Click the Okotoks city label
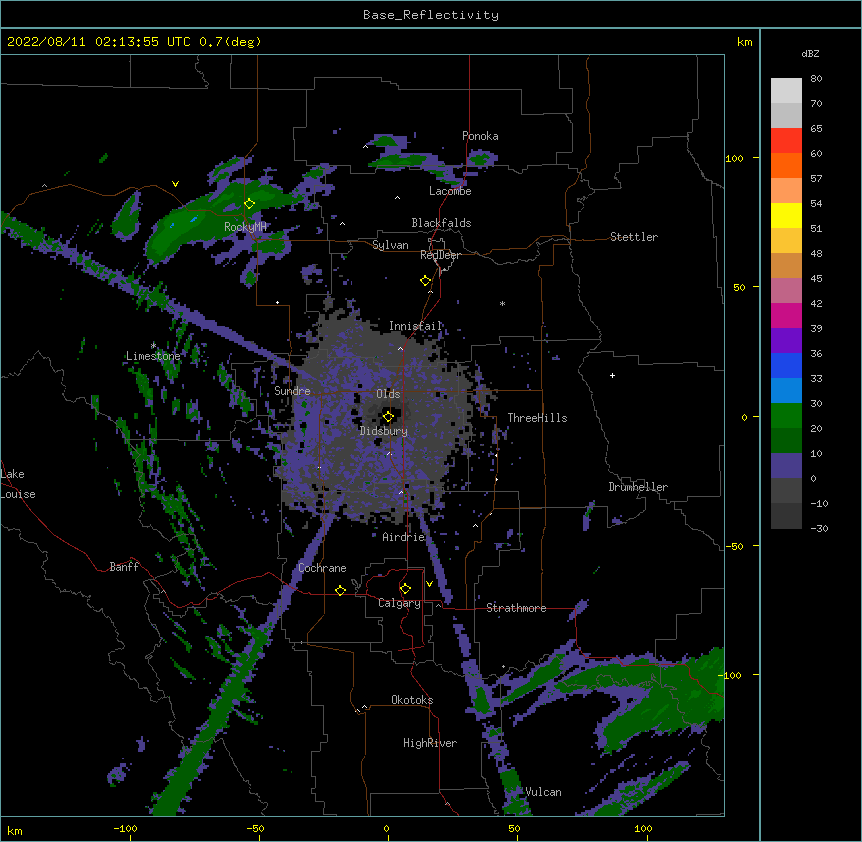Screen dimensions: 862x842 [412, 700]
